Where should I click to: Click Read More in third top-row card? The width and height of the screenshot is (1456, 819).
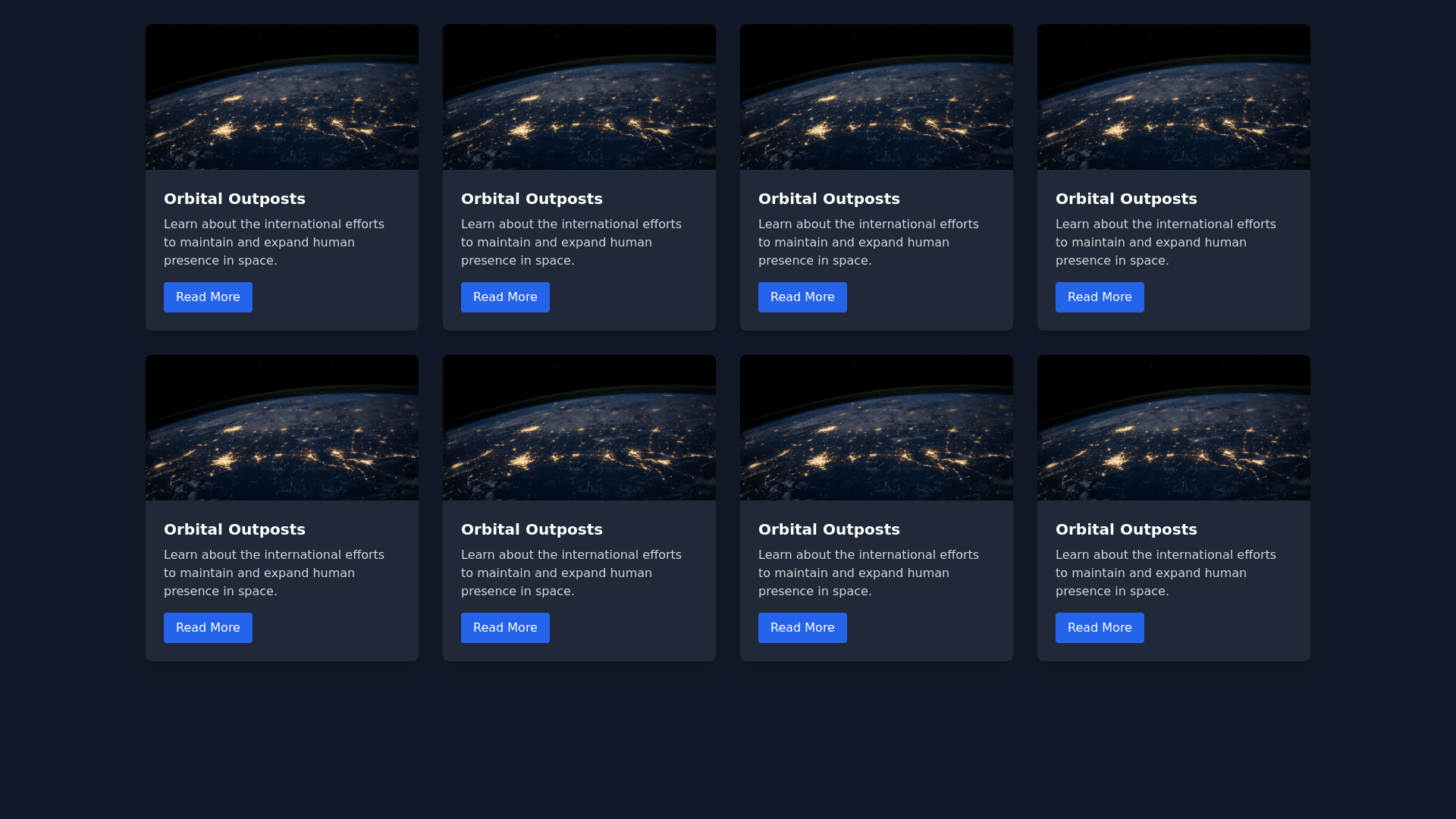pos(802,297)
